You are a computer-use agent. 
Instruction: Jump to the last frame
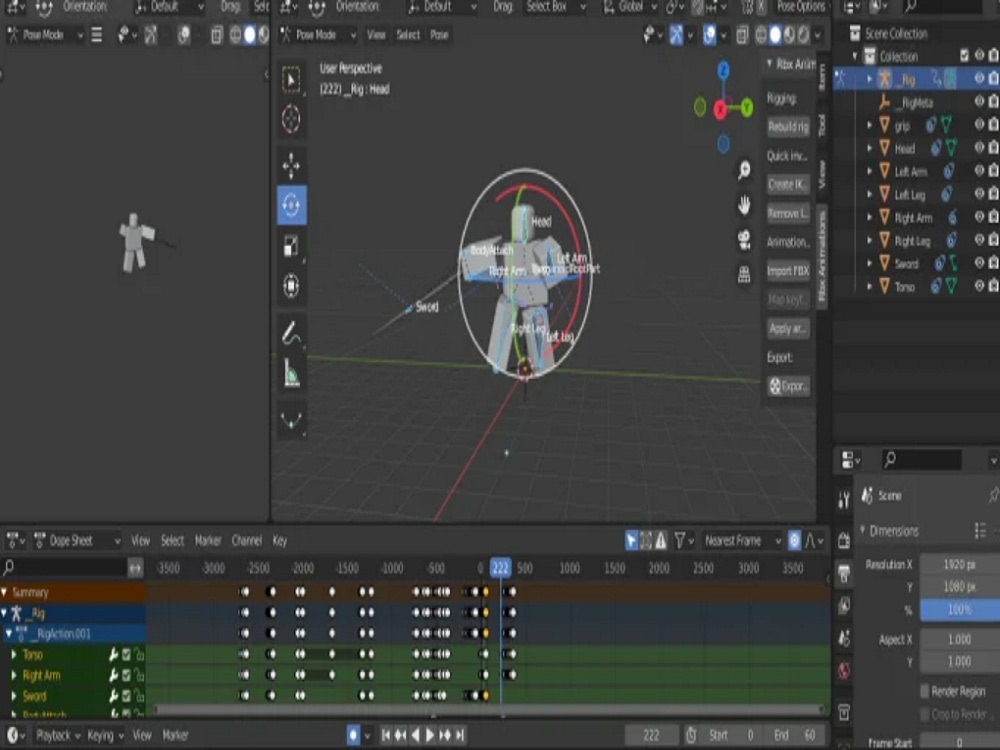[x=460, y=735]
